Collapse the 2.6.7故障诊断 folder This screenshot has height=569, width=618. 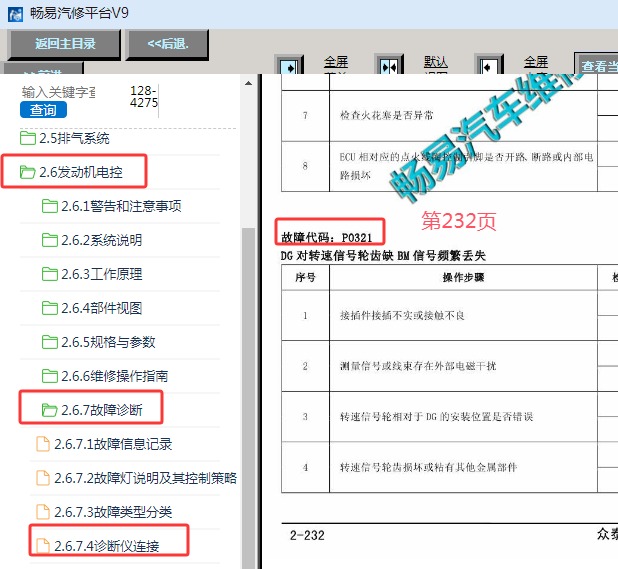tap(92, 410)
